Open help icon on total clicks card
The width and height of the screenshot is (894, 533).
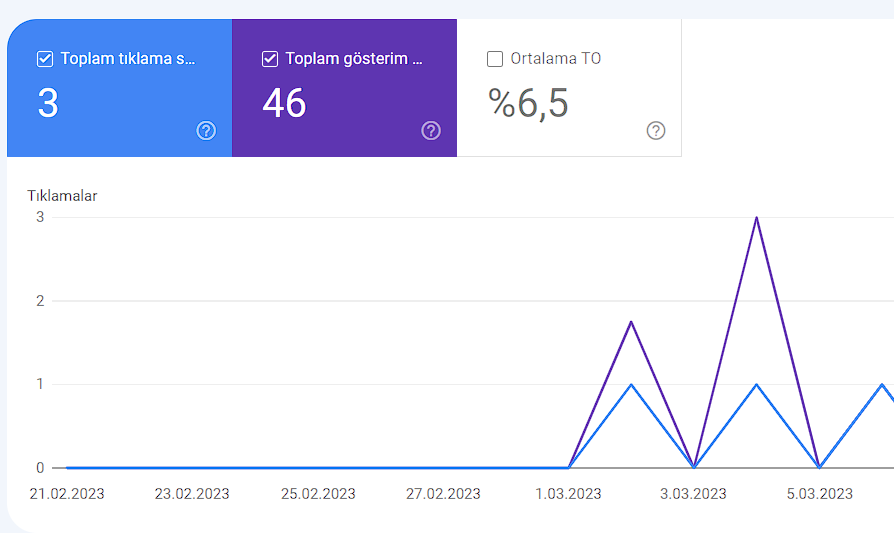206,131
